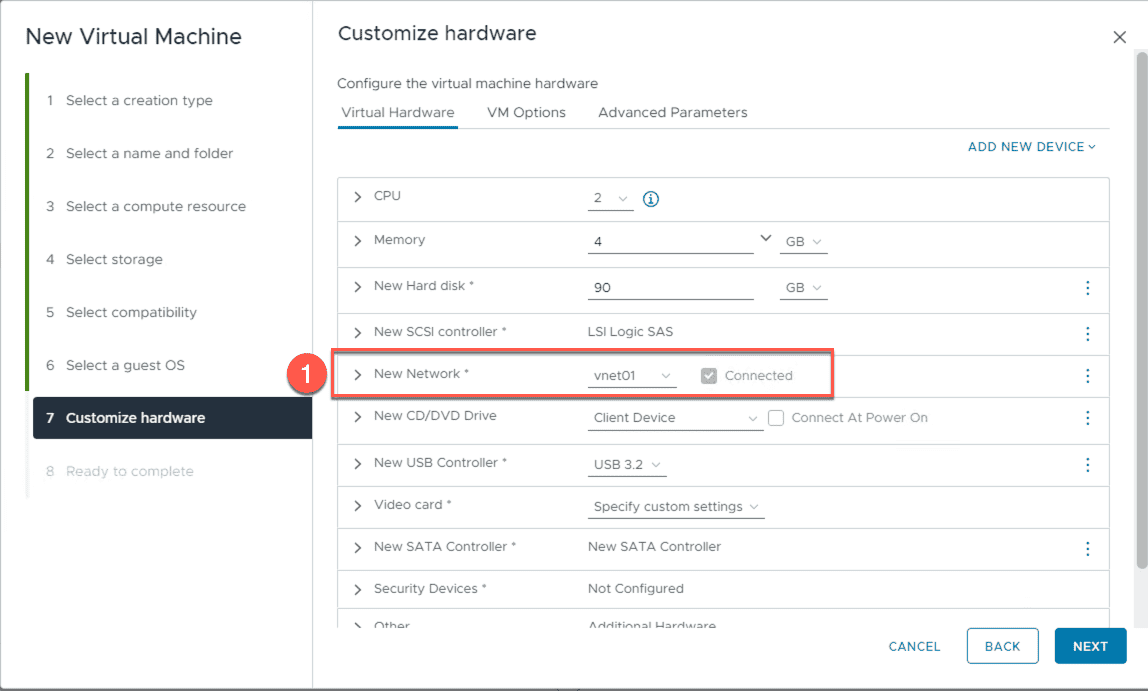
Task: Close the Customize hardware dialog
Action: (1119, 37)
